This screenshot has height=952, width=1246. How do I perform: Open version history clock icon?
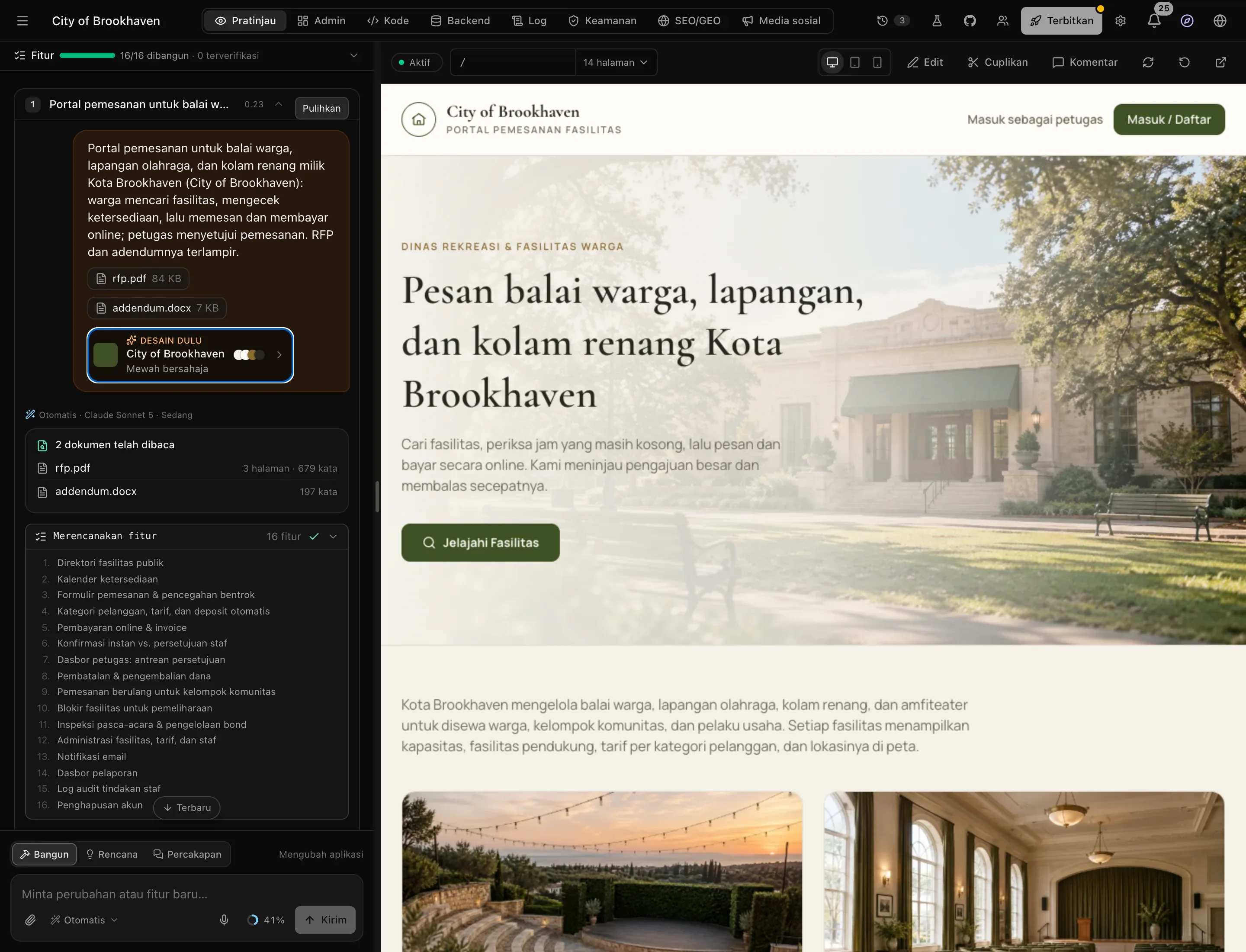[882, 21]
